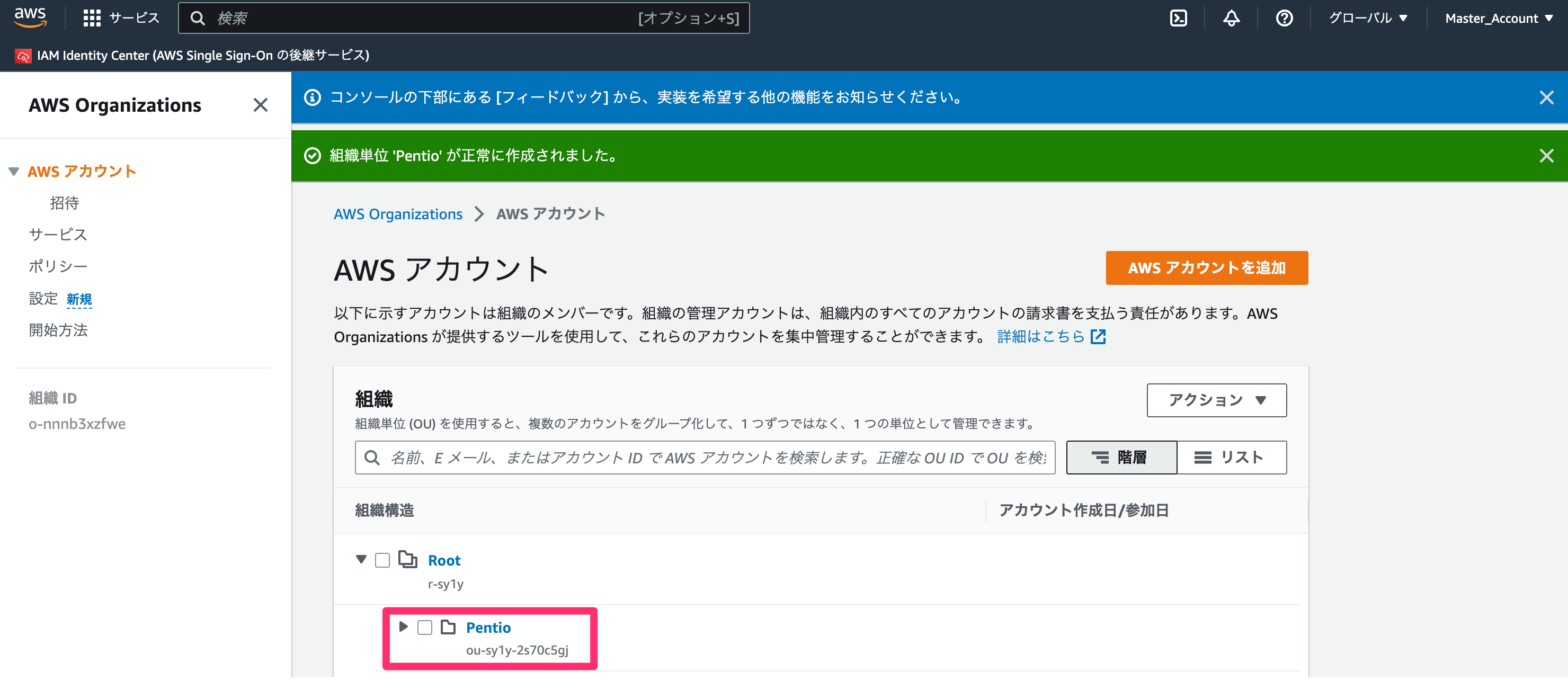
Task: Click the IAM Identity Center shortcut icon
Action: click(x=23, y=56)
